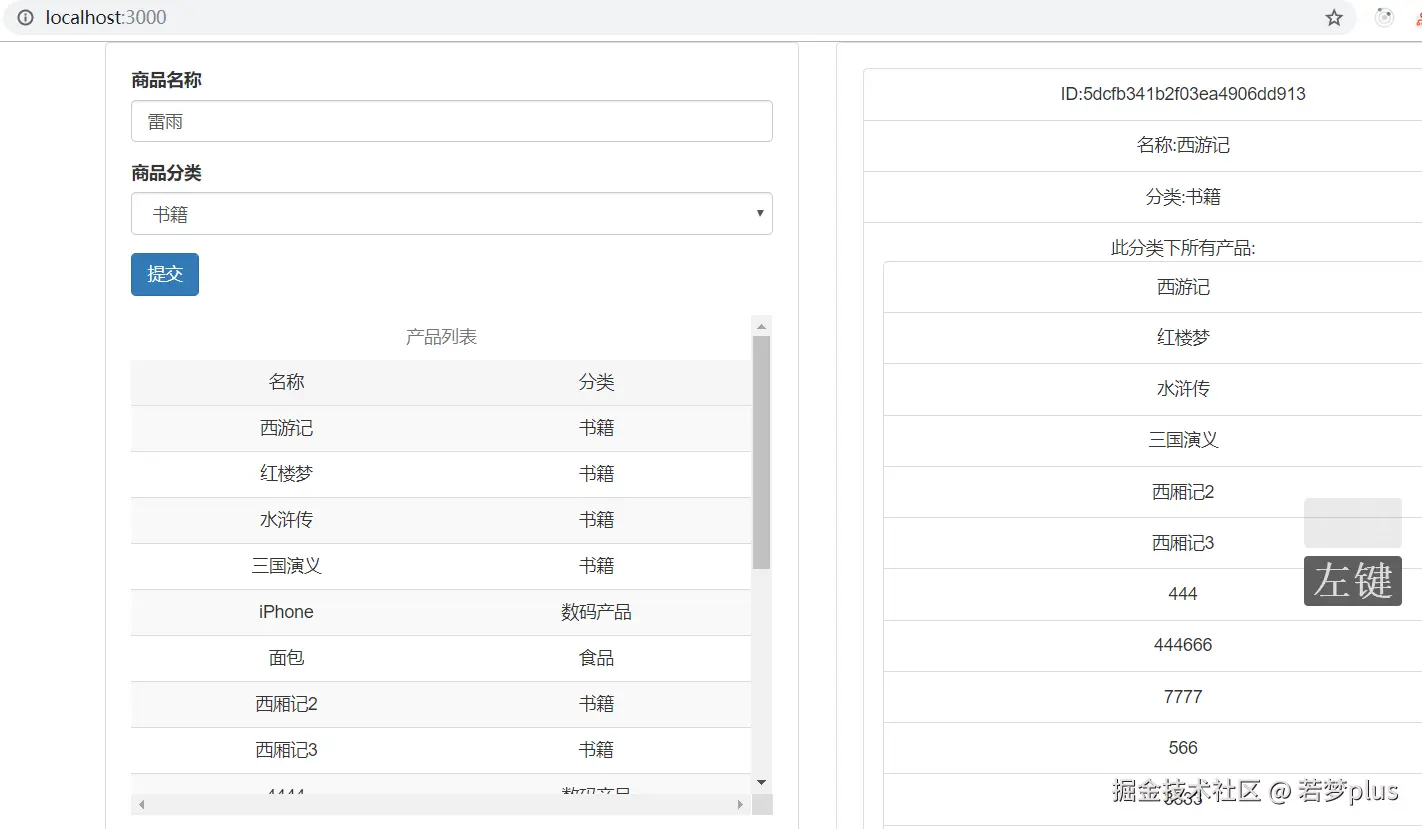
Task: Click the dropdown arrow next to 书籍
Action: point(759,213)
